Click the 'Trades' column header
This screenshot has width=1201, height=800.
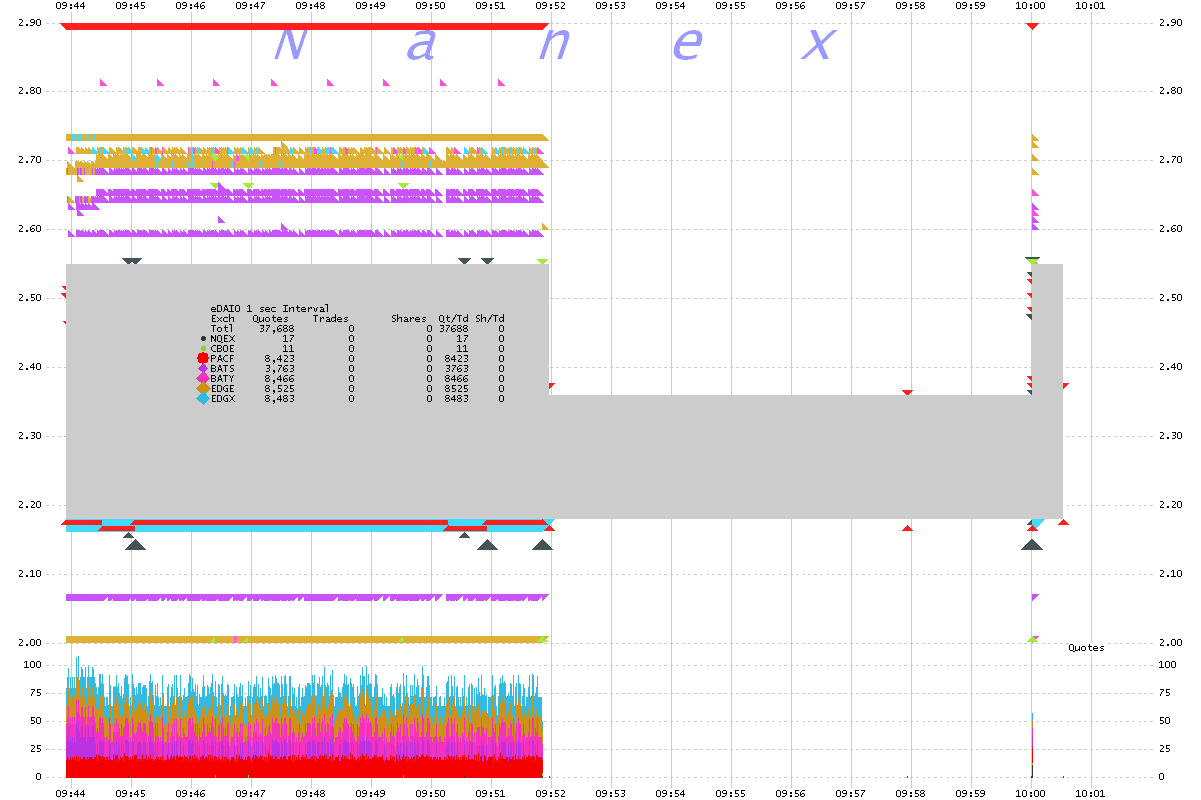pos(331,318)
